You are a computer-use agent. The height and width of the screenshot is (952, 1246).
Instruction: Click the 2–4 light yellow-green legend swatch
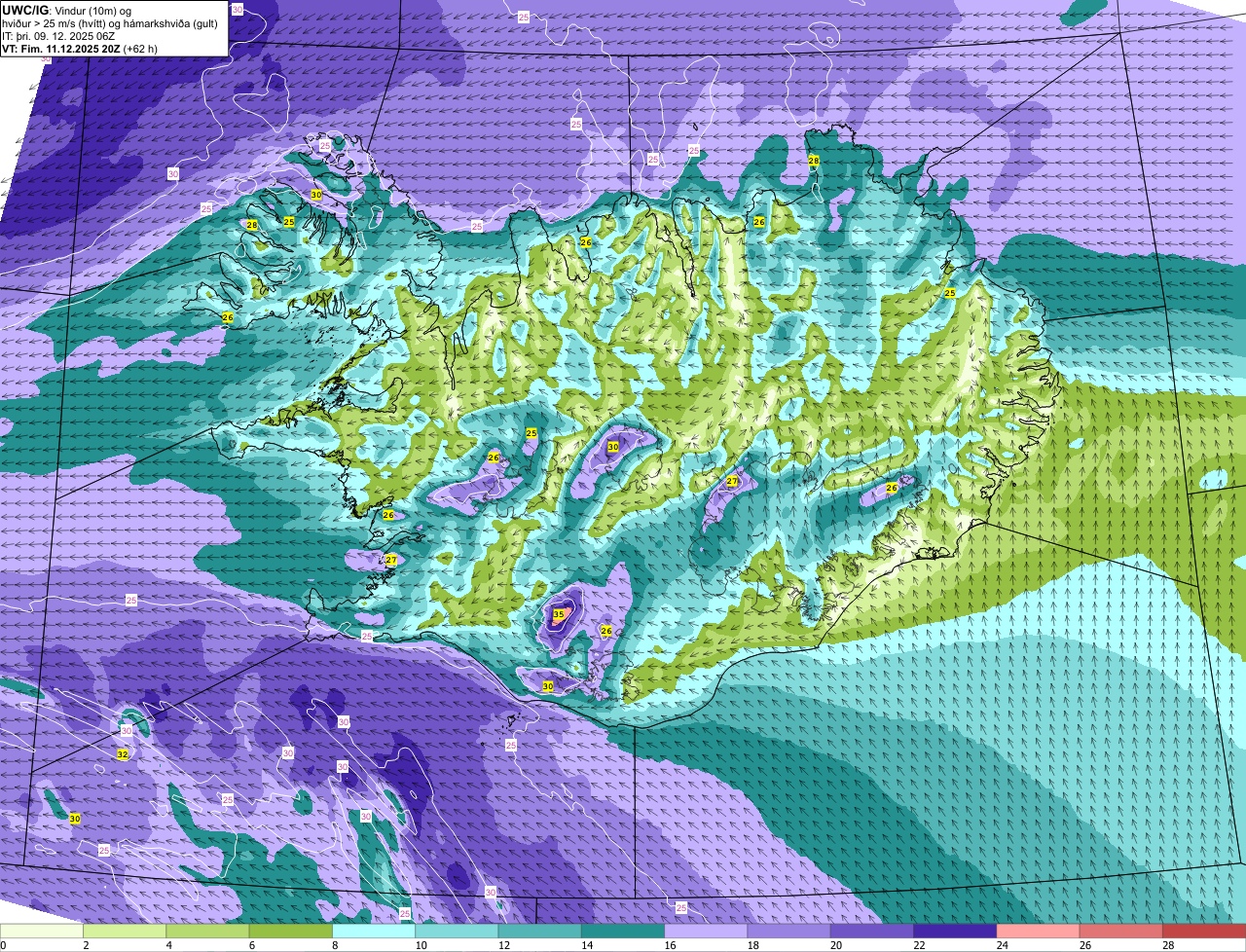coord(126,932)
